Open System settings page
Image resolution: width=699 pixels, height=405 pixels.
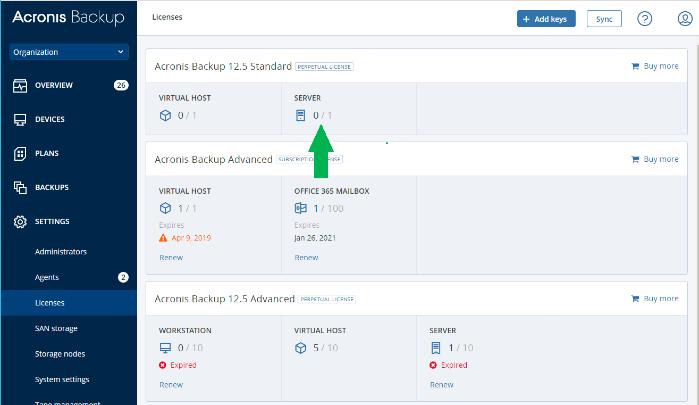point(62,380)
